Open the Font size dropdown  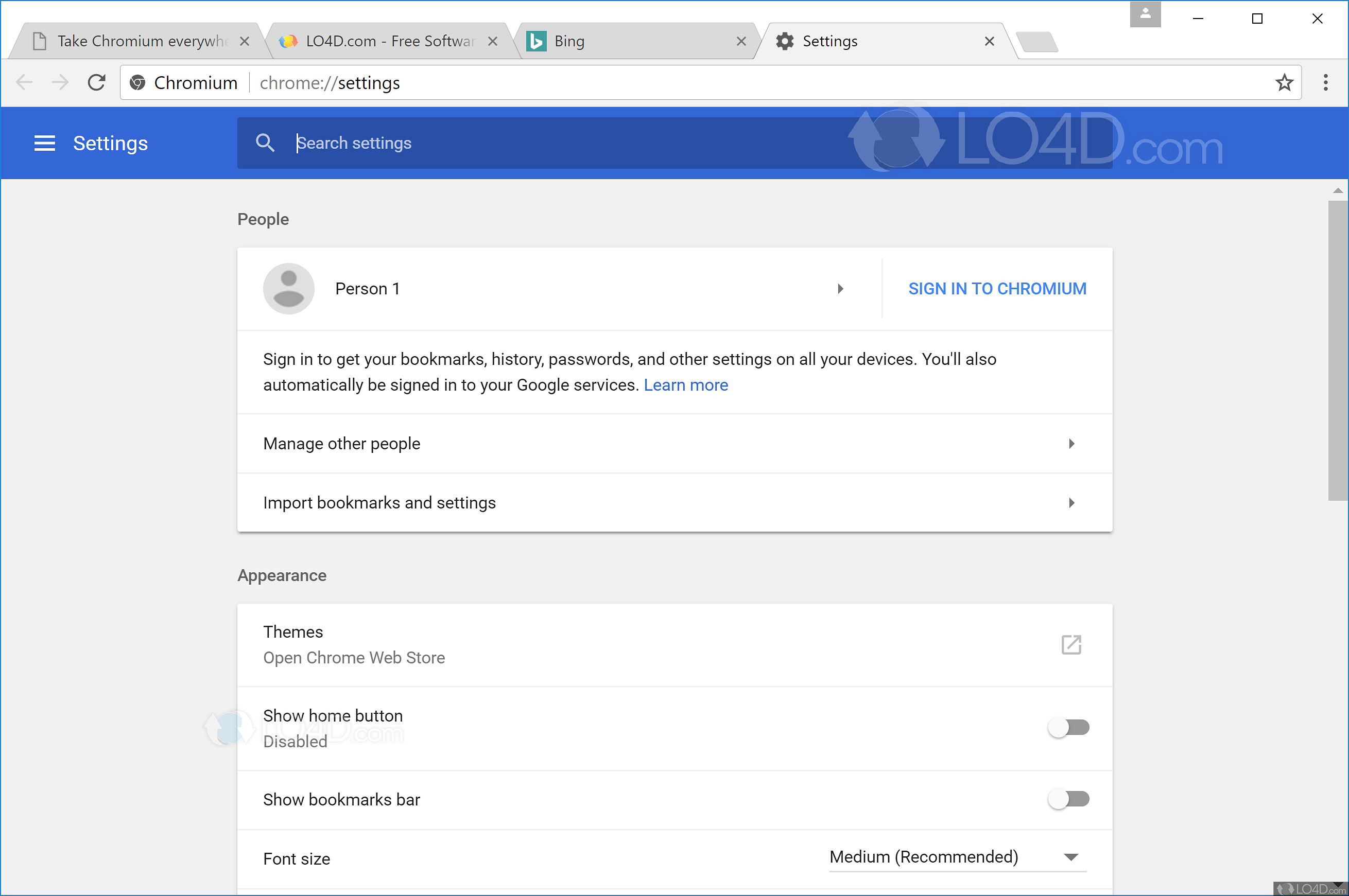958,857
